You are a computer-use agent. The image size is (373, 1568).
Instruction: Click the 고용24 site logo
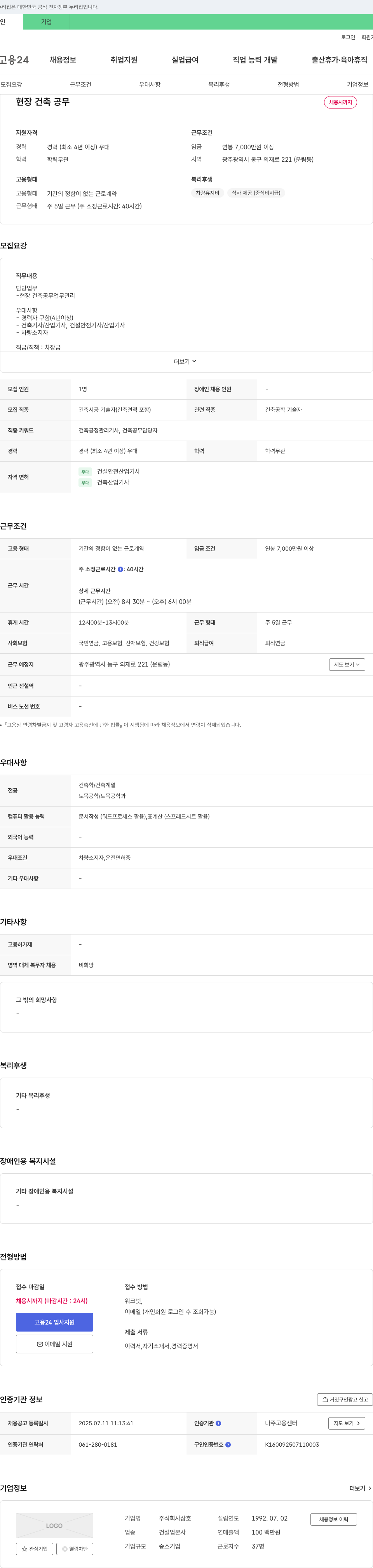click(14, 59)
